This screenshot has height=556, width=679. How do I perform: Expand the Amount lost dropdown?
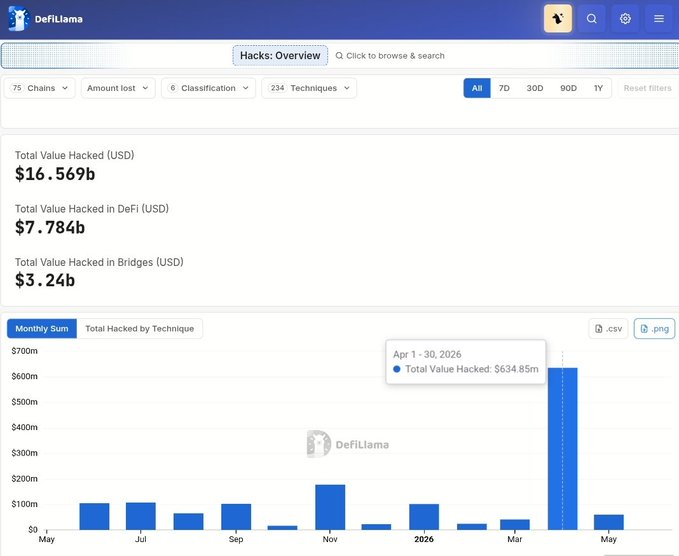[x=118, y=88]
